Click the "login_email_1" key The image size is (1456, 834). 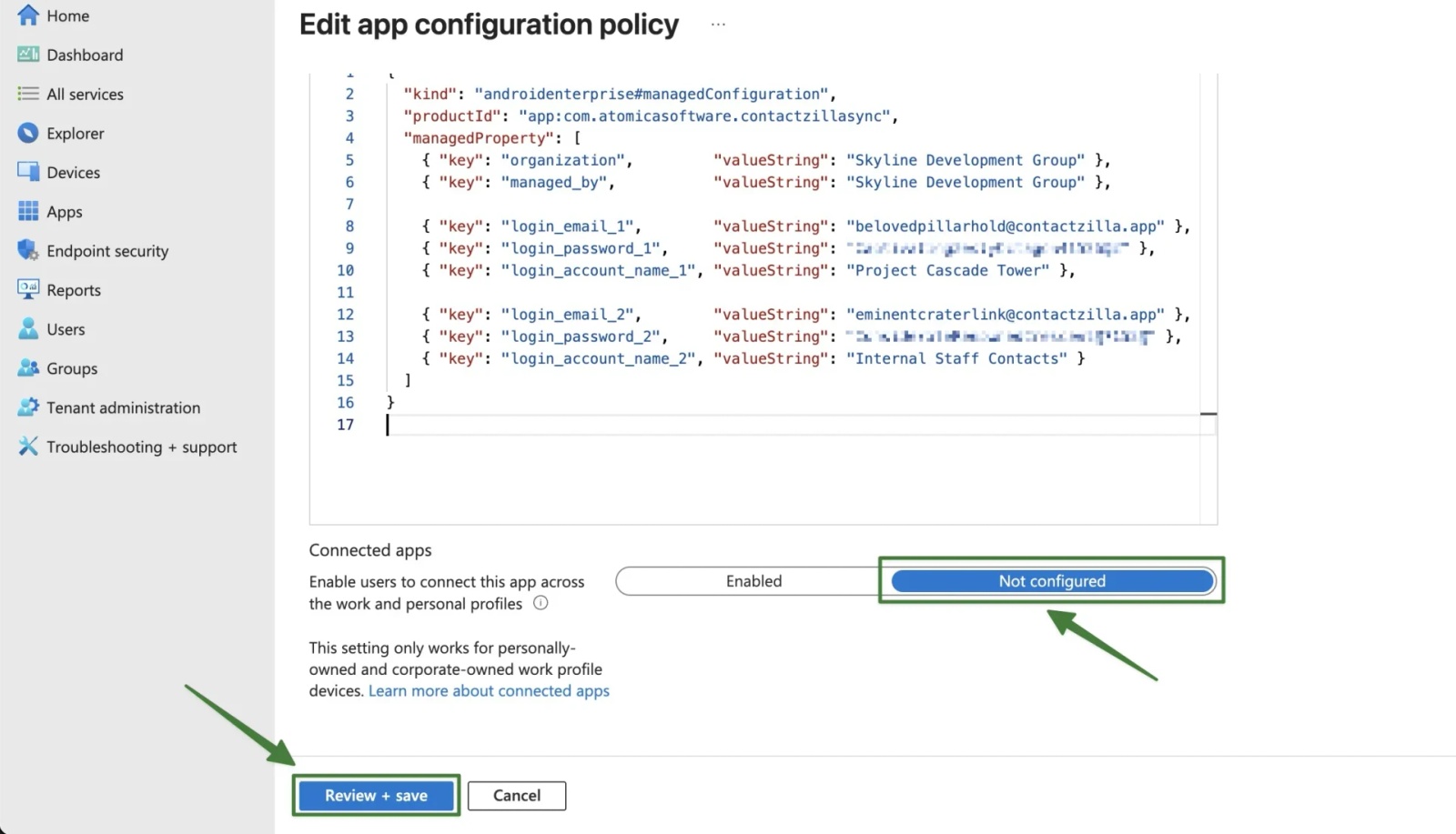click(567, 226)
